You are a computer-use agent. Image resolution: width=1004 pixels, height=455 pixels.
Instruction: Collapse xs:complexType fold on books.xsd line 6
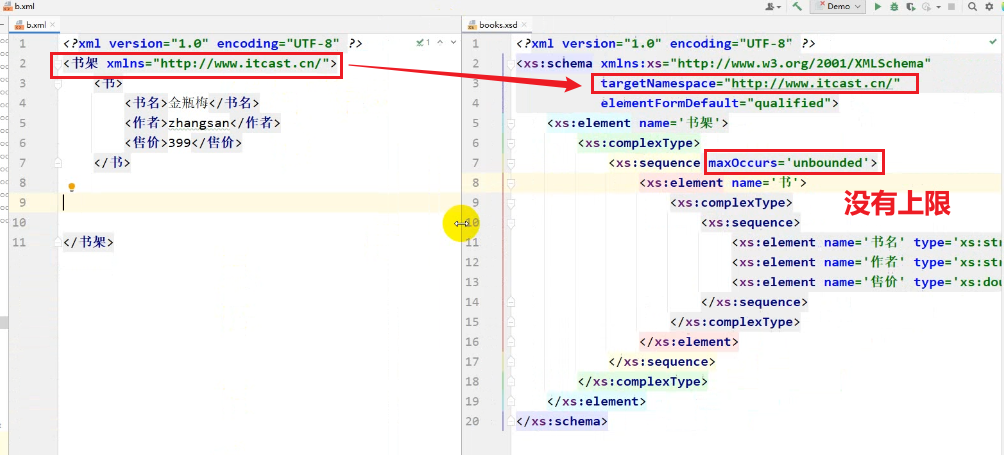[x=511, y=143]
